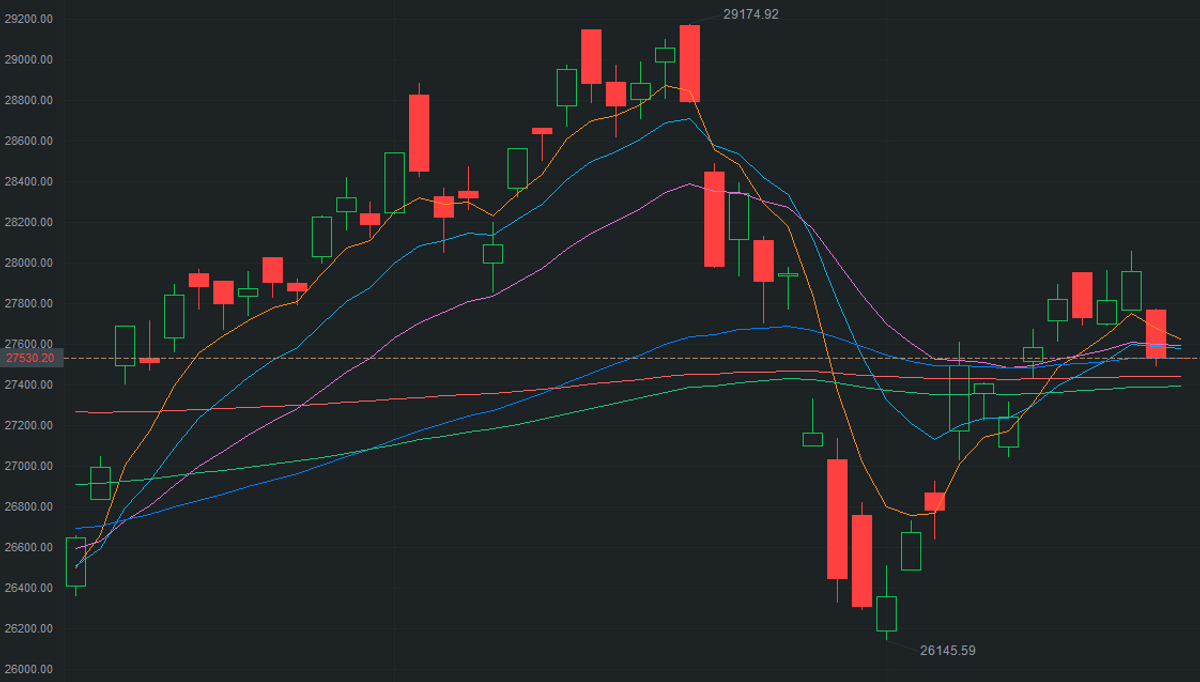Click the 26600.00 price axis label

click(x=31, y=548)
